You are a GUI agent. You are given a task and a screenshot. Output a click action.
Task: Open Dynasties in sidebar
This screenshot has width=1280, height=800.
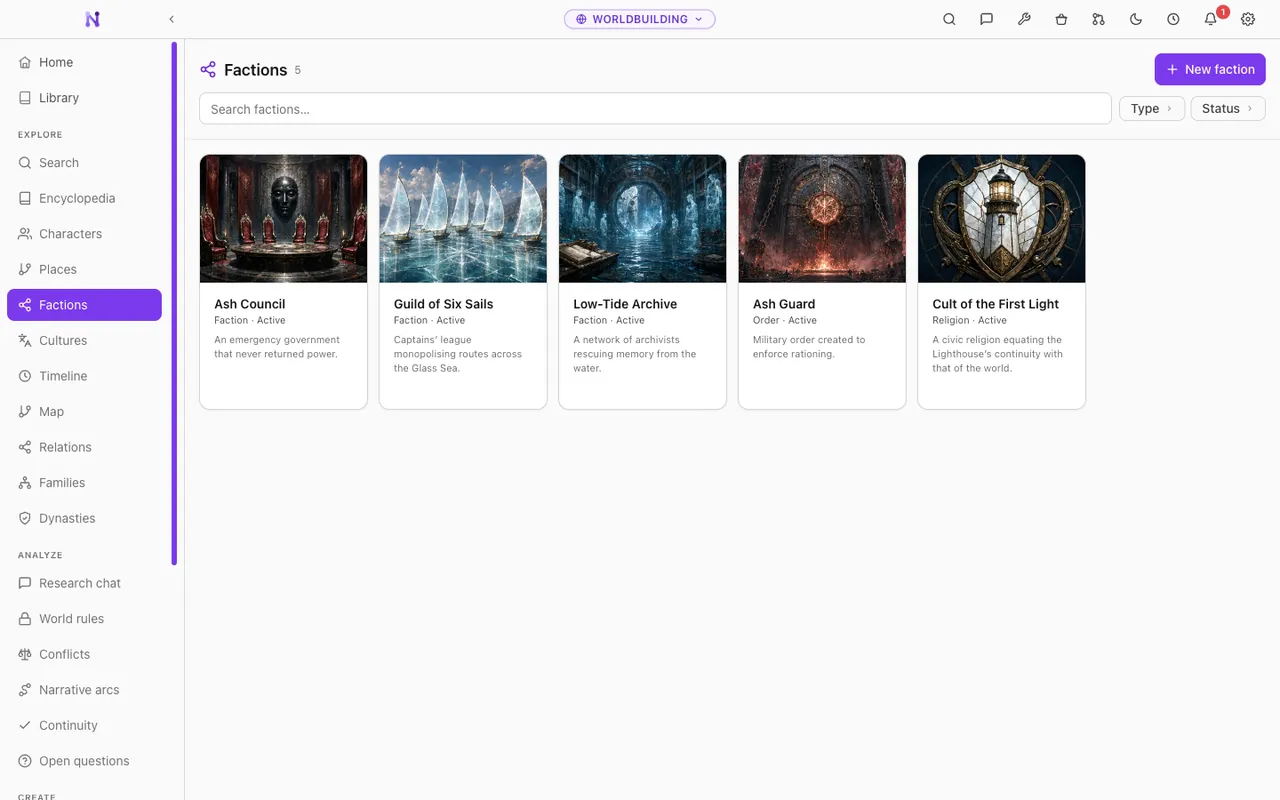pos(84,518)
